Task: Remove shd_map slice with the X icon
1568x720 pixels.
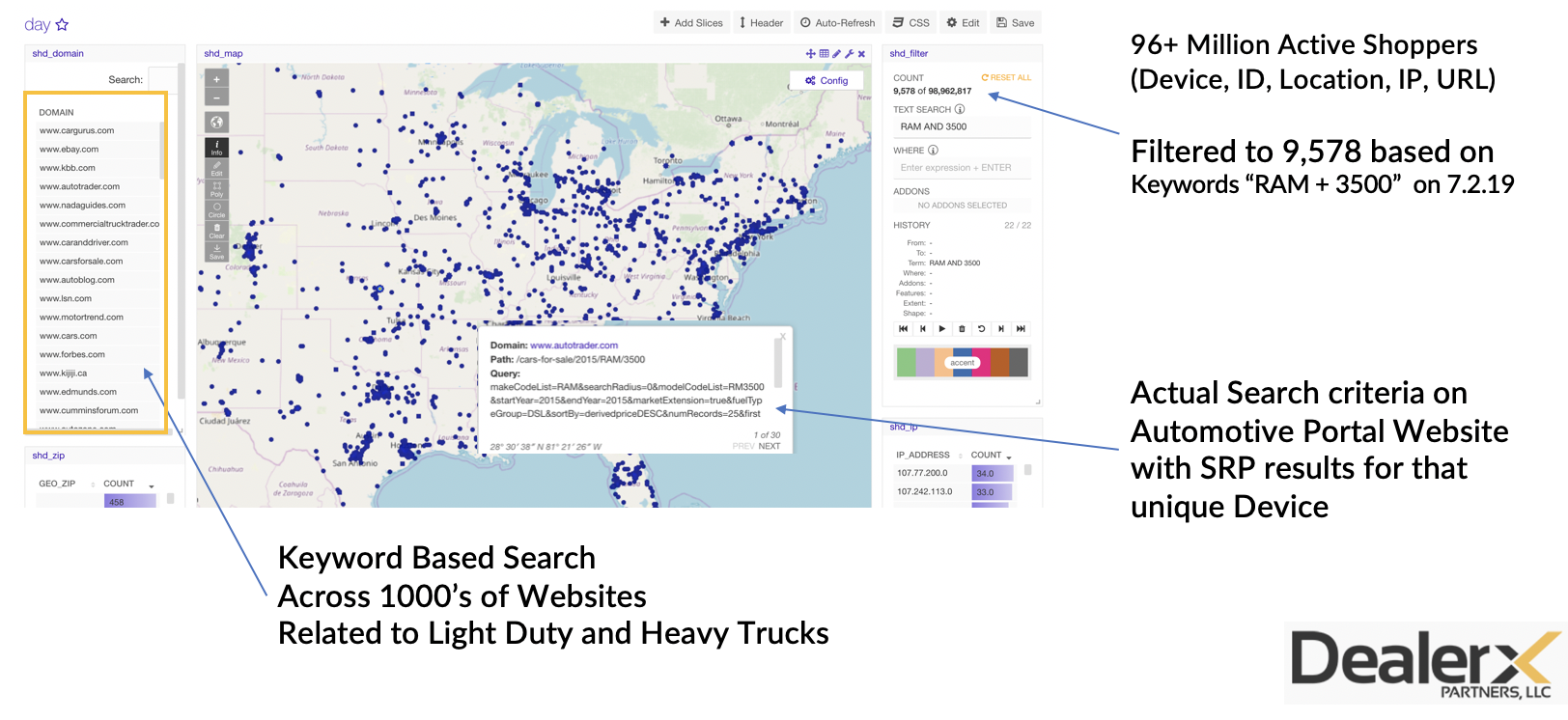Action: pos(861,54)
